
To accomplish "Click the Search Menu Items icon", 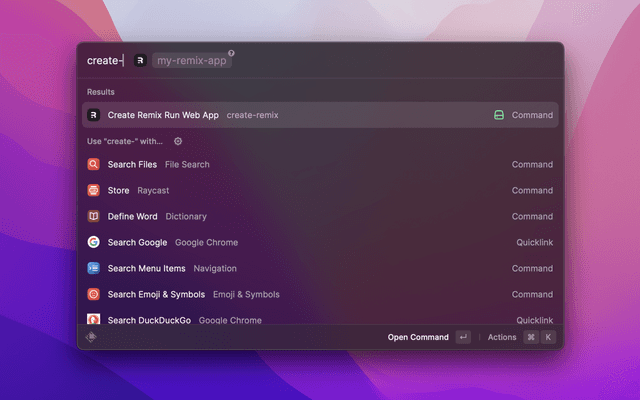I will [93, 269].
